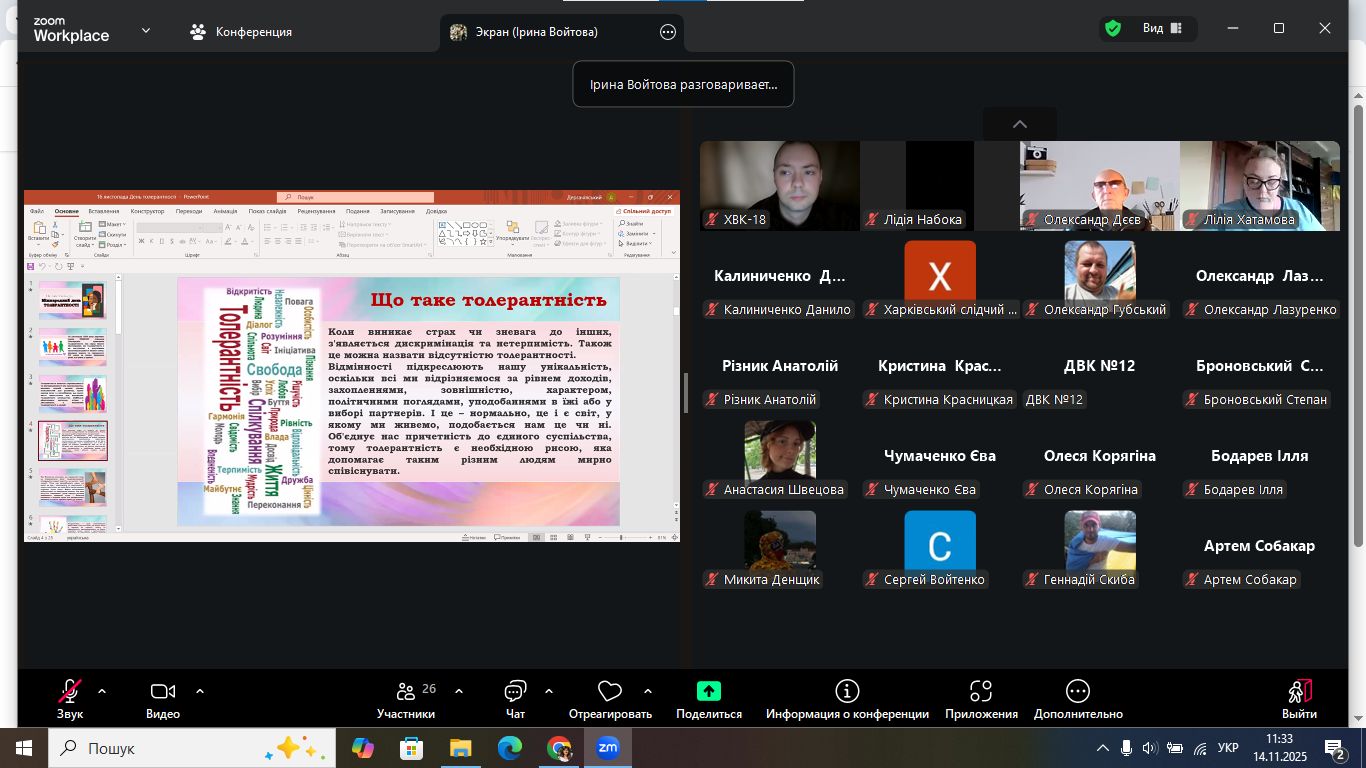Expand audio options arrow beside Звук
Screen dimensions: 1366x768
(x=101, y=691)
